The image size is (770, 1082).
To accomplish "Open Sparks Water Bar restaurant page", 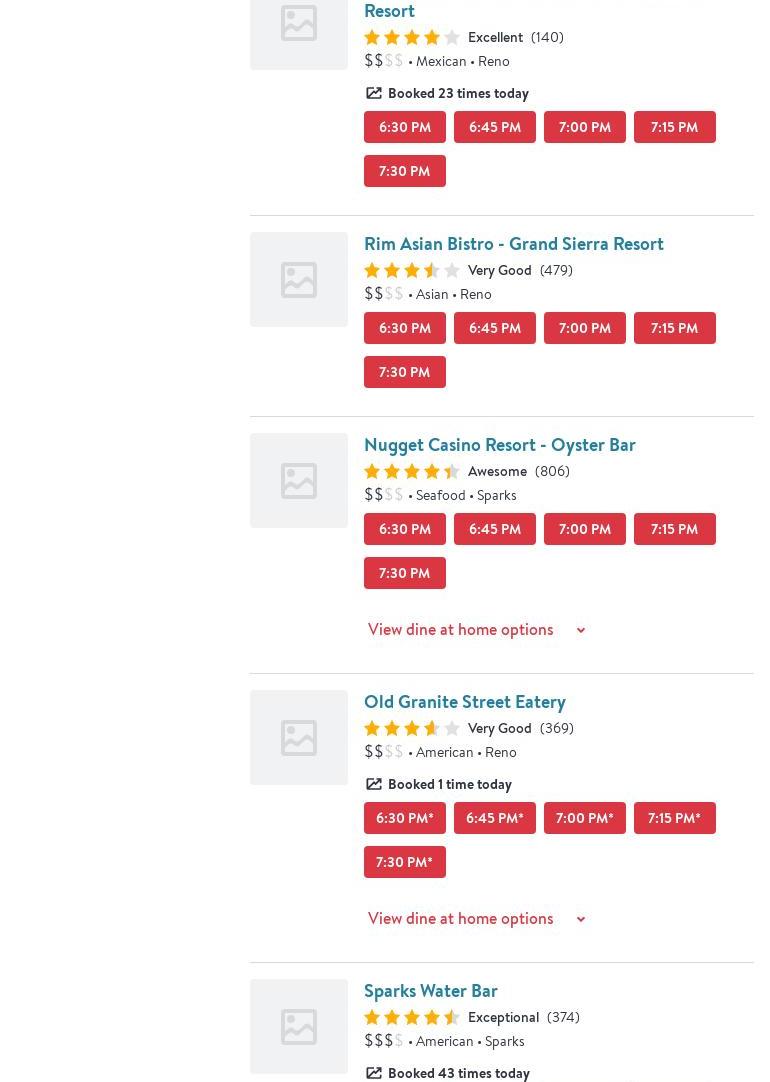I will pyautogui.click(x=430, y=991).
